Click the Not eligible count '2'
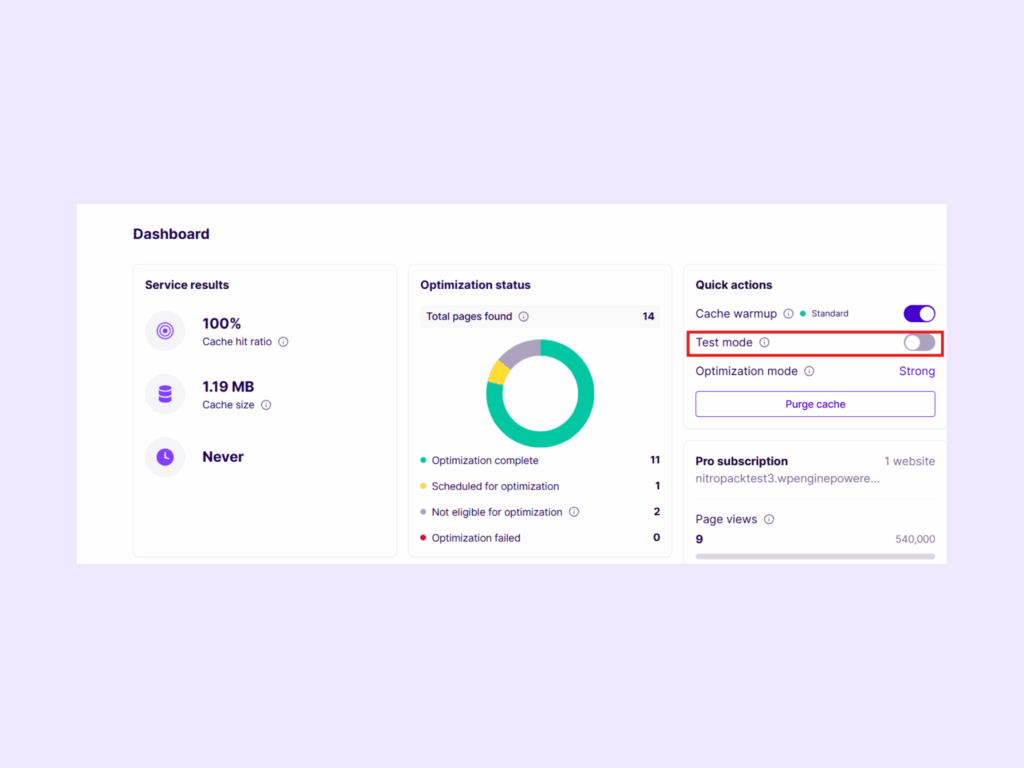This screenshot has width=1024, height=768. 656,511
